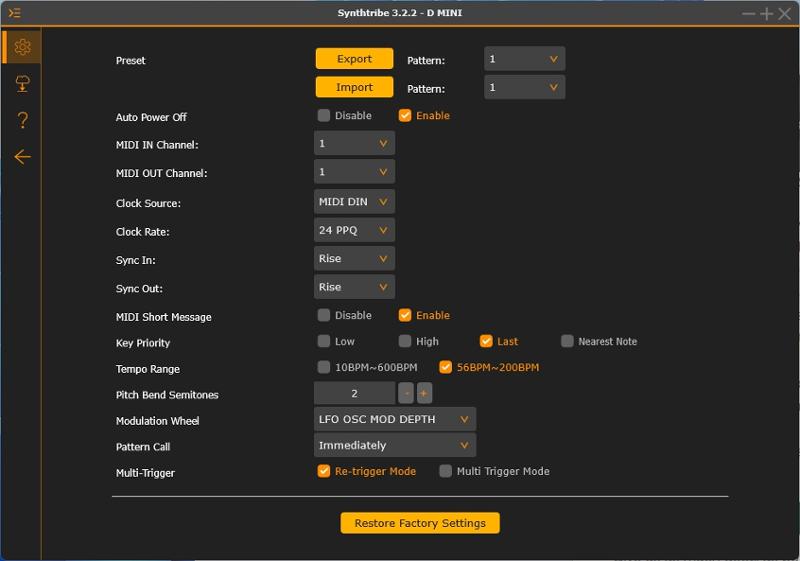Expand the Pattern Call dropdown
This screenshot has width=800, height=561.
[395, 445]
